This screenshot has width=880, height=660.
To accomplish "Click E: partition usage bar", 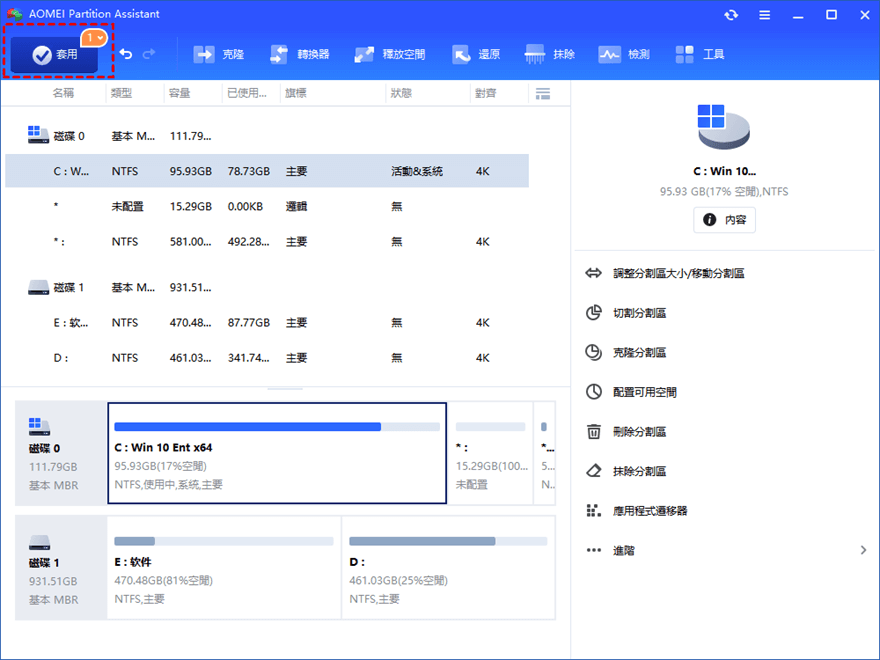I will click(223, 542).
